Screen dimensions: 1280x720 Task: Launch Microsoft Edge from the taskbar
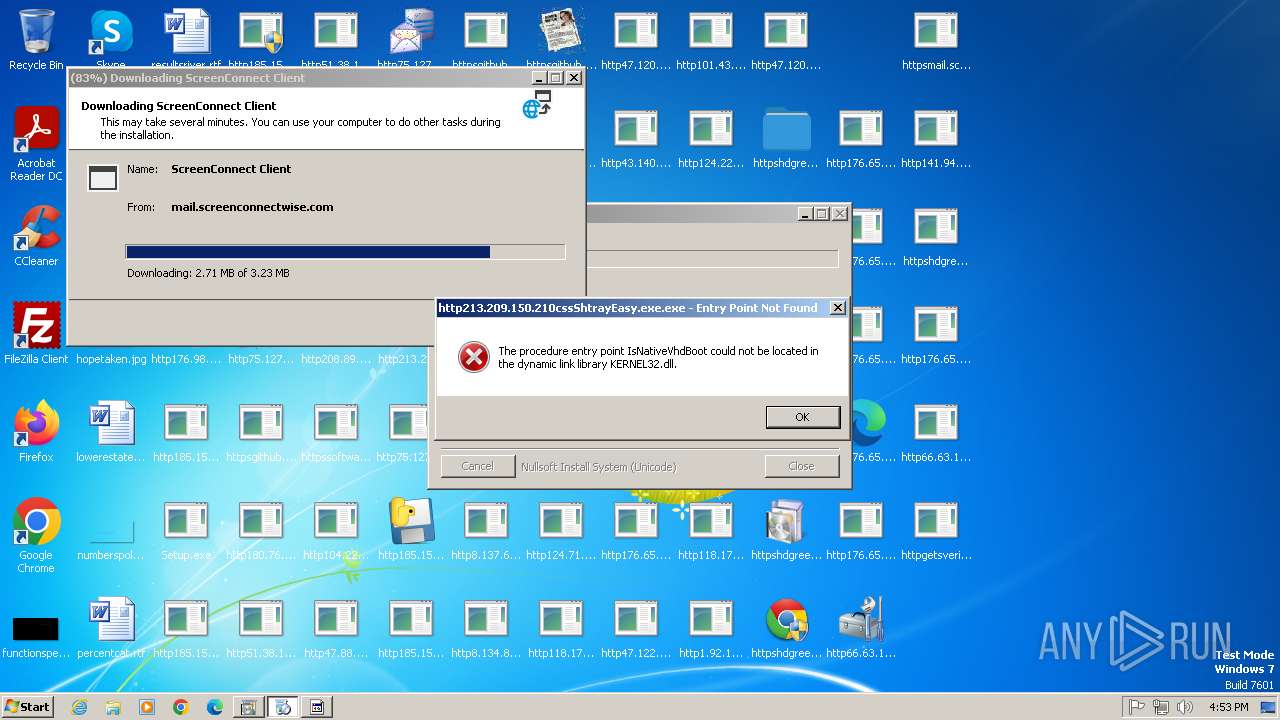coord(215,707)
